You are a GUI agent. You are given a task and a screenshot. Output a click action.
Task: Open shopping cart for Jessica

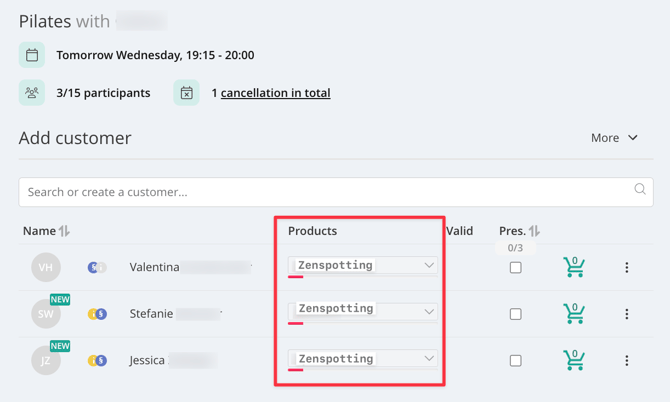tap(573, 360)
